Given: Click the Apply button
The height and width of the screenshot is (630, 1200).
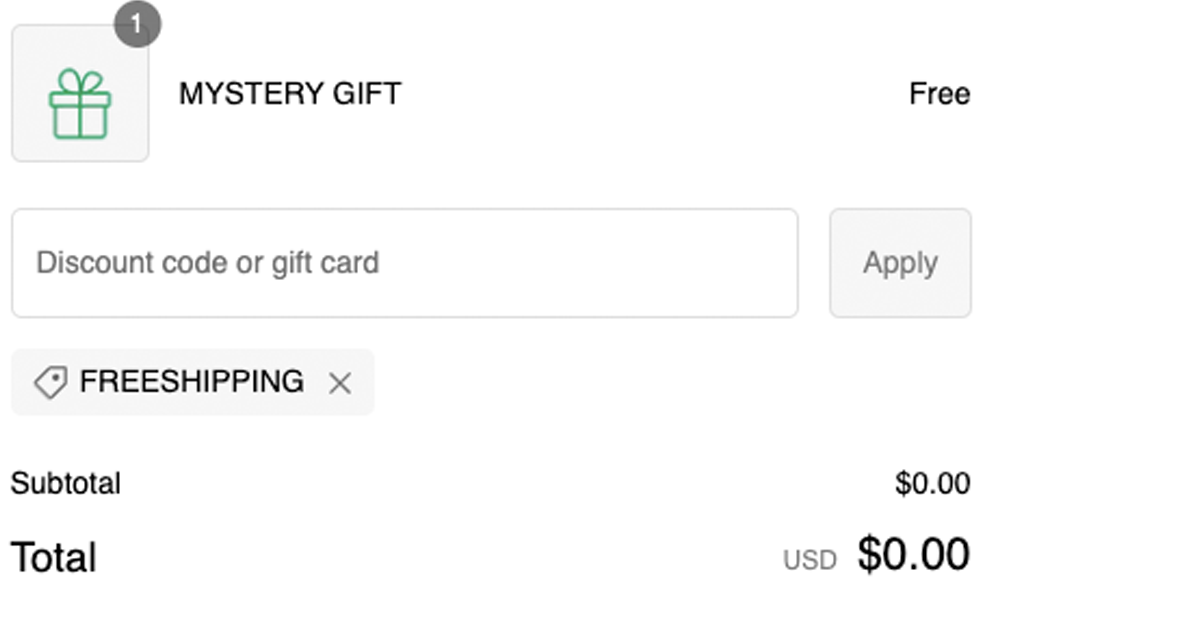Looking at the screenshot, I should [899, 263].
